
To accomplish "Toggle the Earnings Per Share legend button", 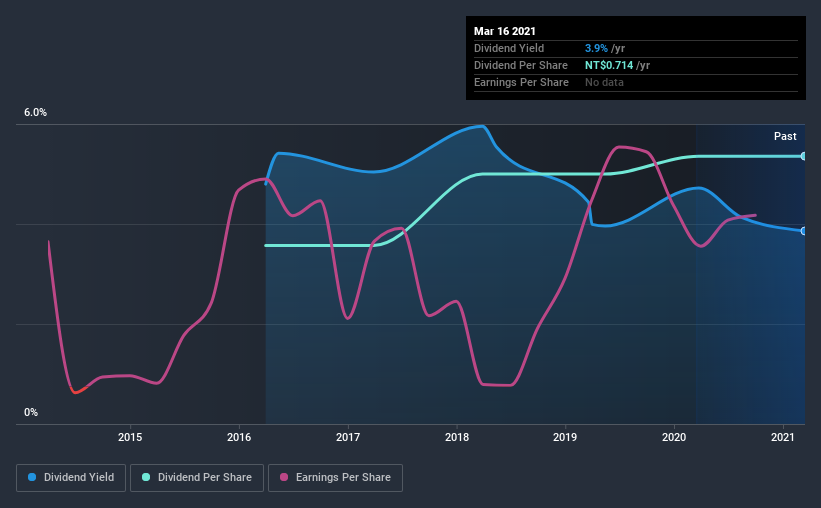I will 335,478.
